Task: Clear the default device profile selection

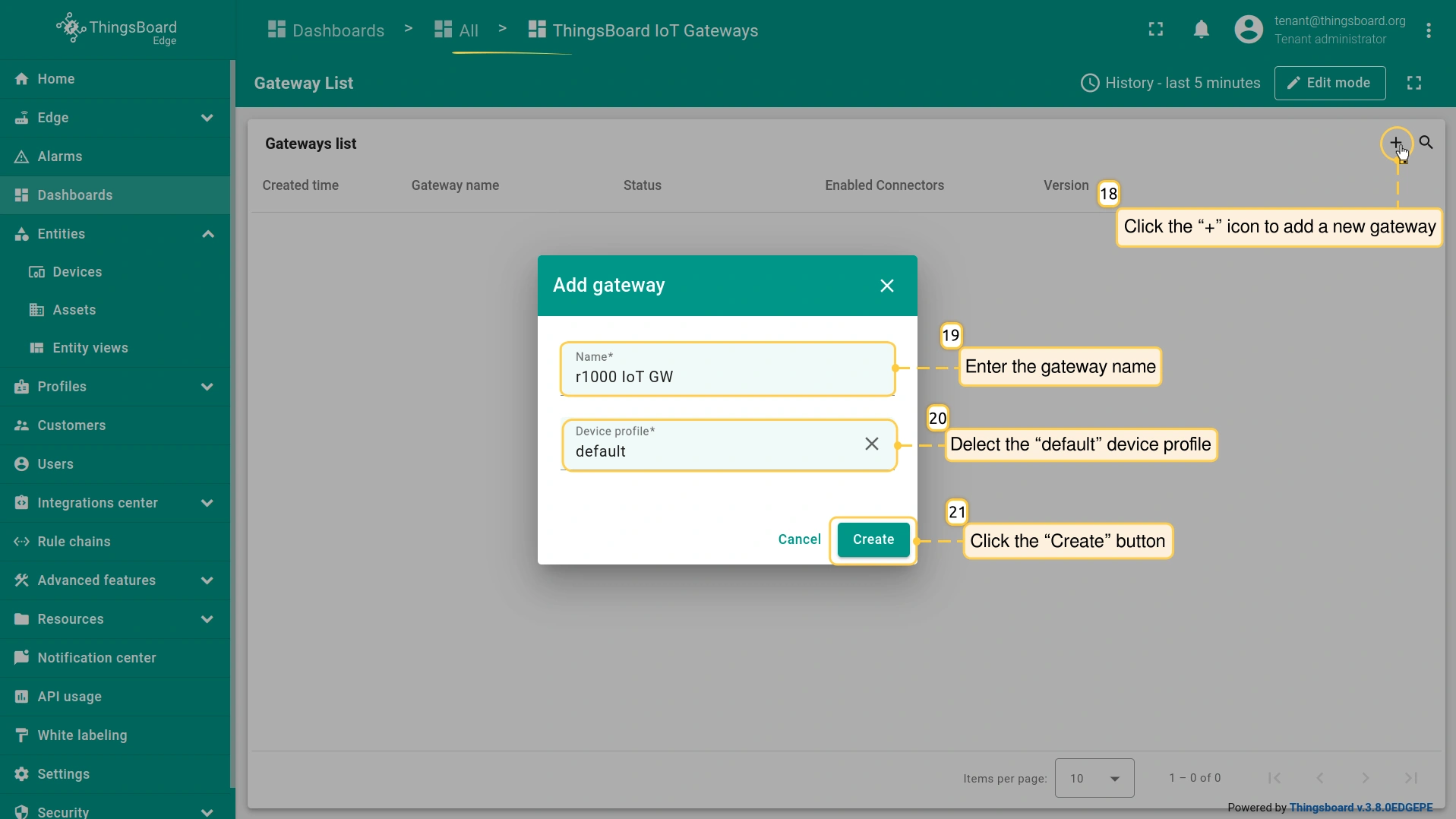Action: 871,444
